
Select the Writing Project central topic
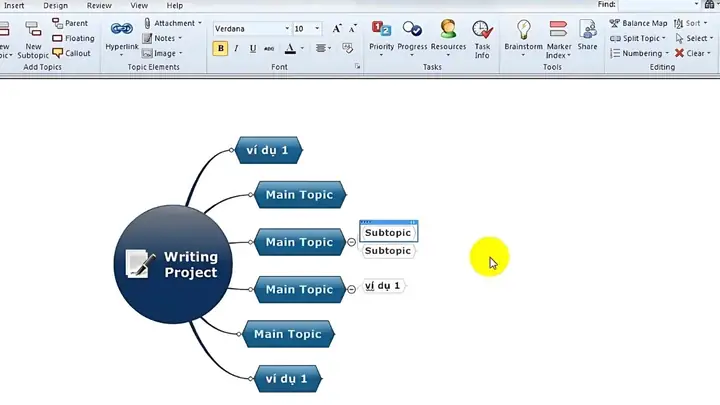tap(173, 264)
